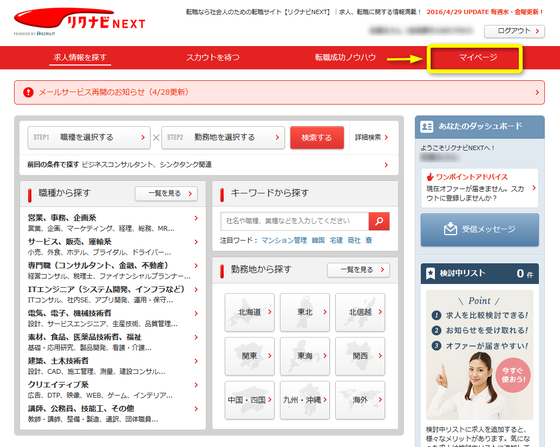This screenshot has width=560, height=447.
Task: Click the 受信メッセージ inbox icon
Action: coord(450,229)
